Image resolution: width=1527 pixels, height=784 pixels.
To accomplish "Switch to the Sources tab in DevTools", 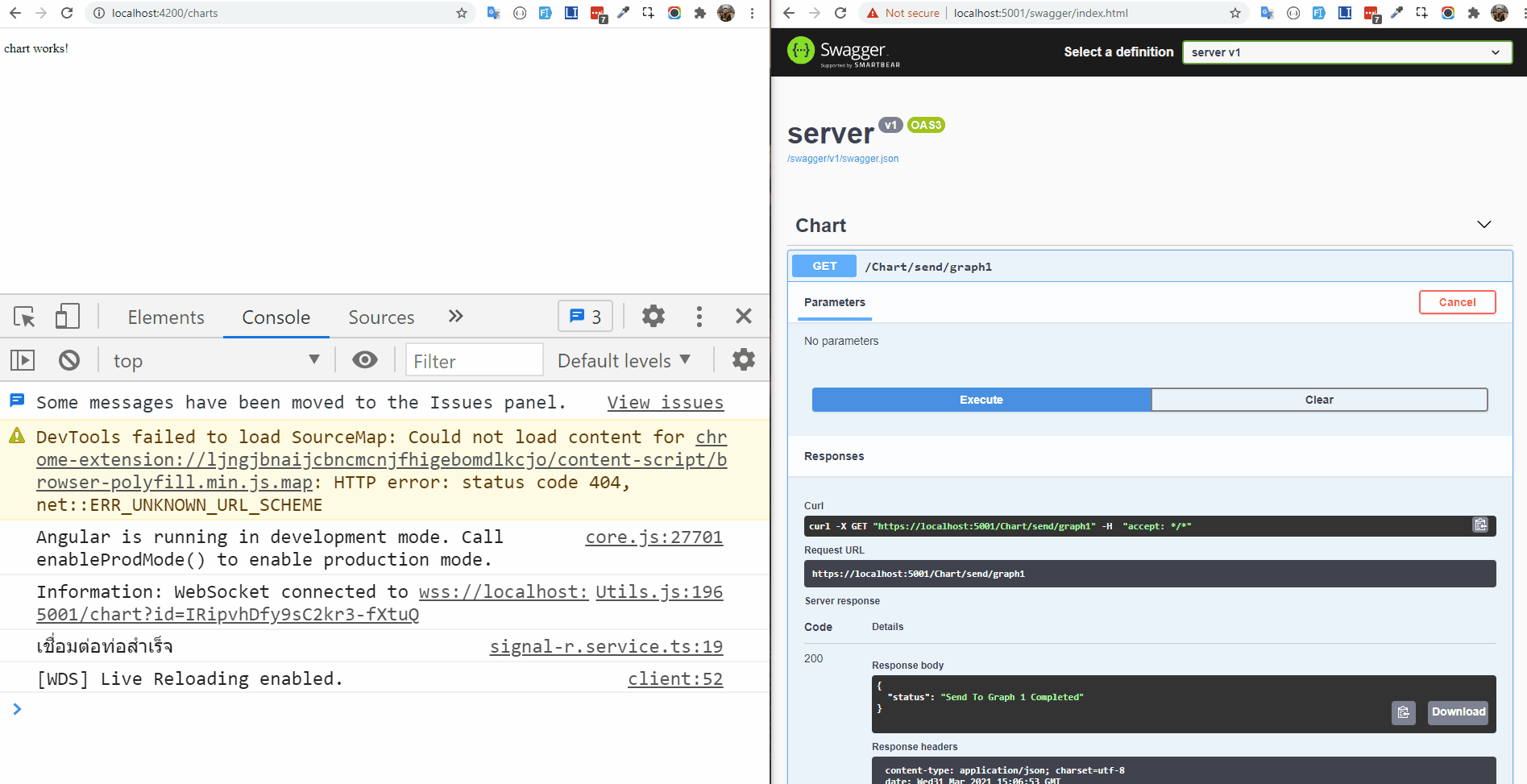I will coord(380,317).
